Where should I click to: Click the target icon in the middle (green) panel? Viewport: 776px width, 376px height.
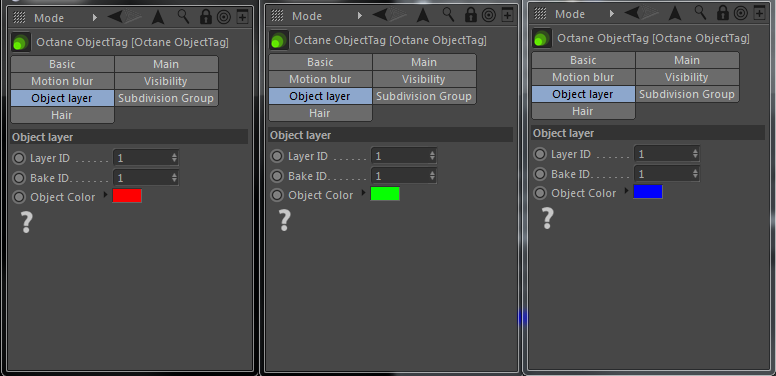[x=488, y=16]
